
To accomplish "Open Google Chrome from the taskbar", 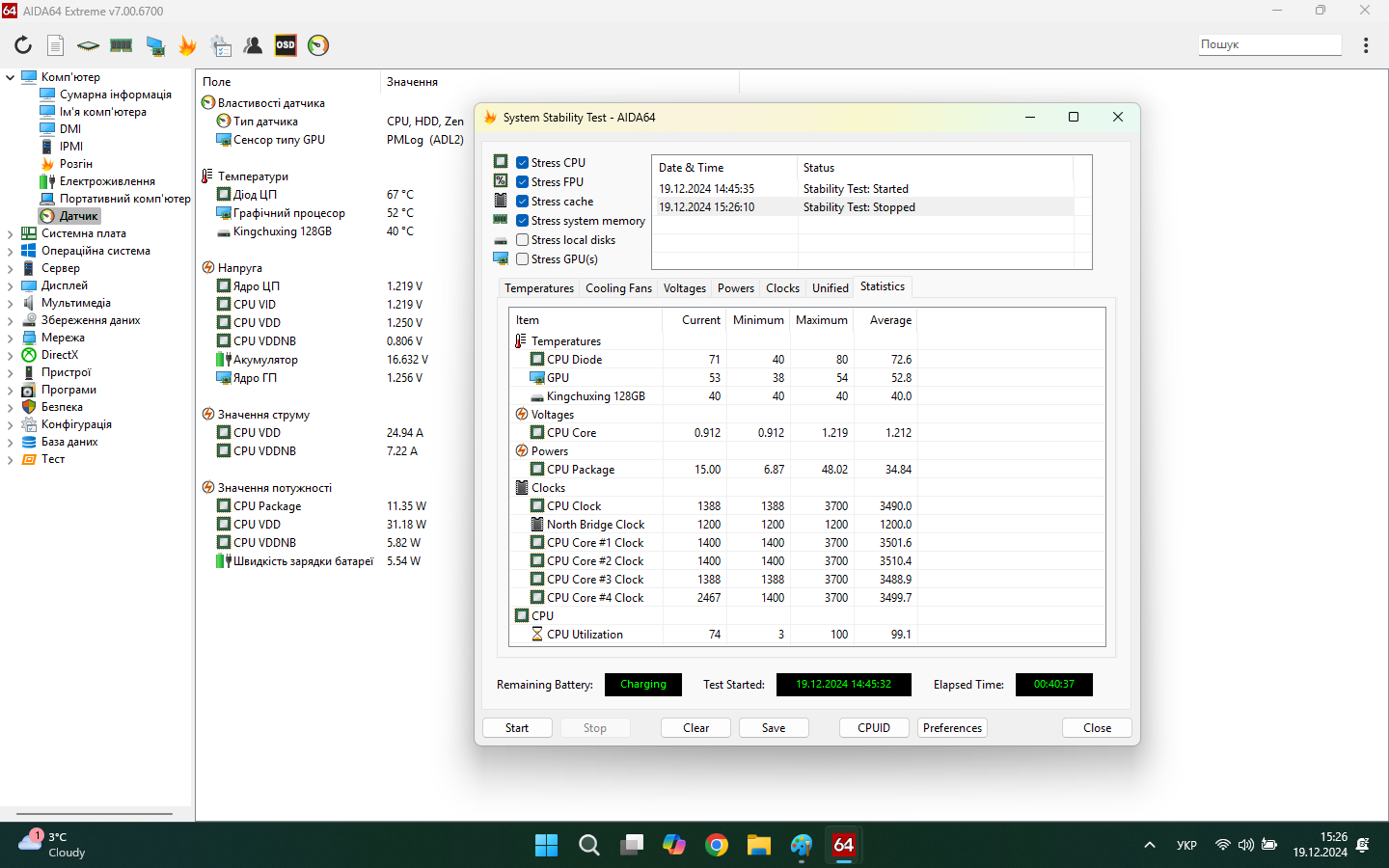I will pyautogui.click(x=717, y=845).
